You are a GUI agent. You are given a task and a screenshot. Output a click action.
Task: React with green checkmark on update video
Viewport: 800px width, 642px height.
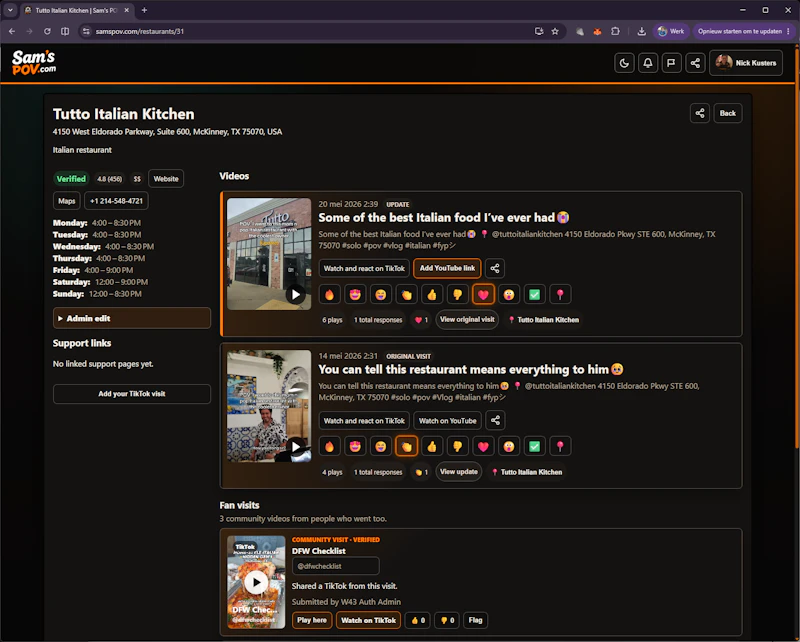534,294
